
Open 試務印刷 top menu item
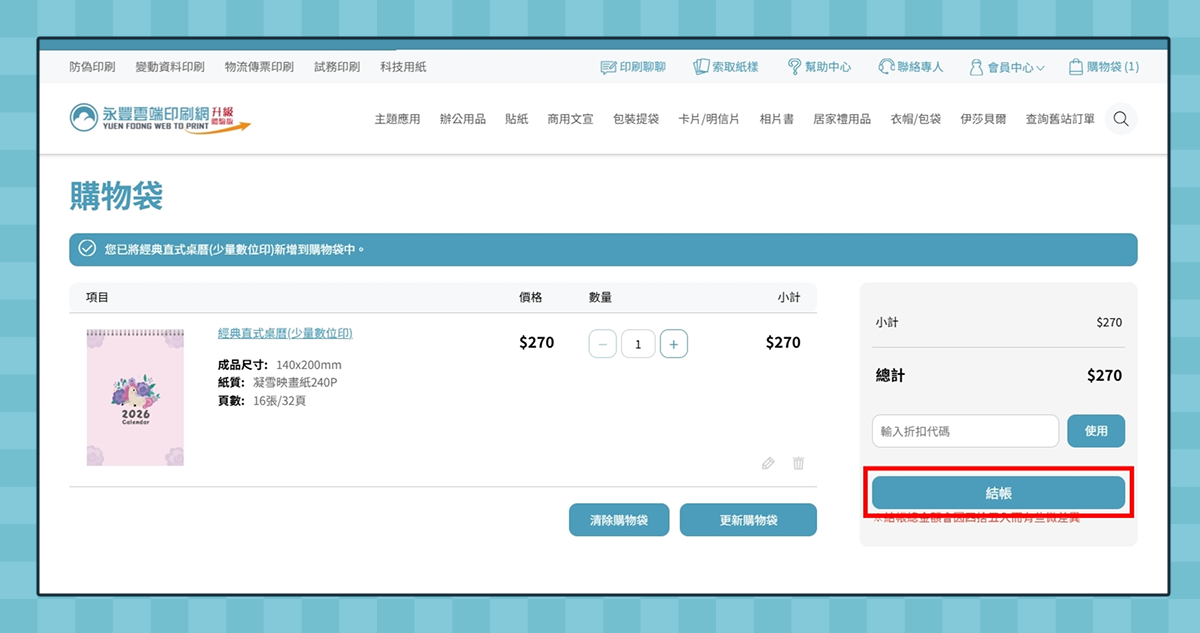(x=337, y=67)
